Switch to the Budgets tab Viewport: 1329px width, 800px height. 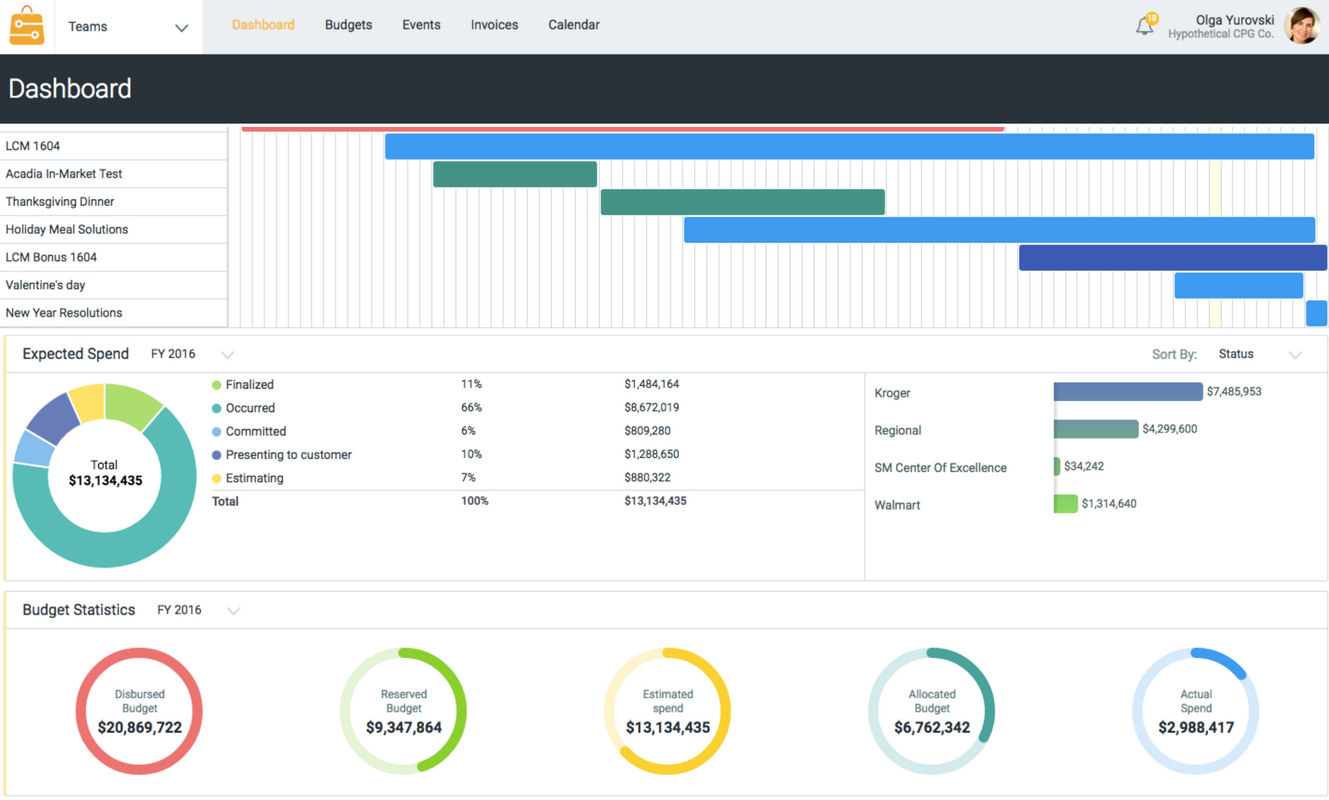click(348, 25)
